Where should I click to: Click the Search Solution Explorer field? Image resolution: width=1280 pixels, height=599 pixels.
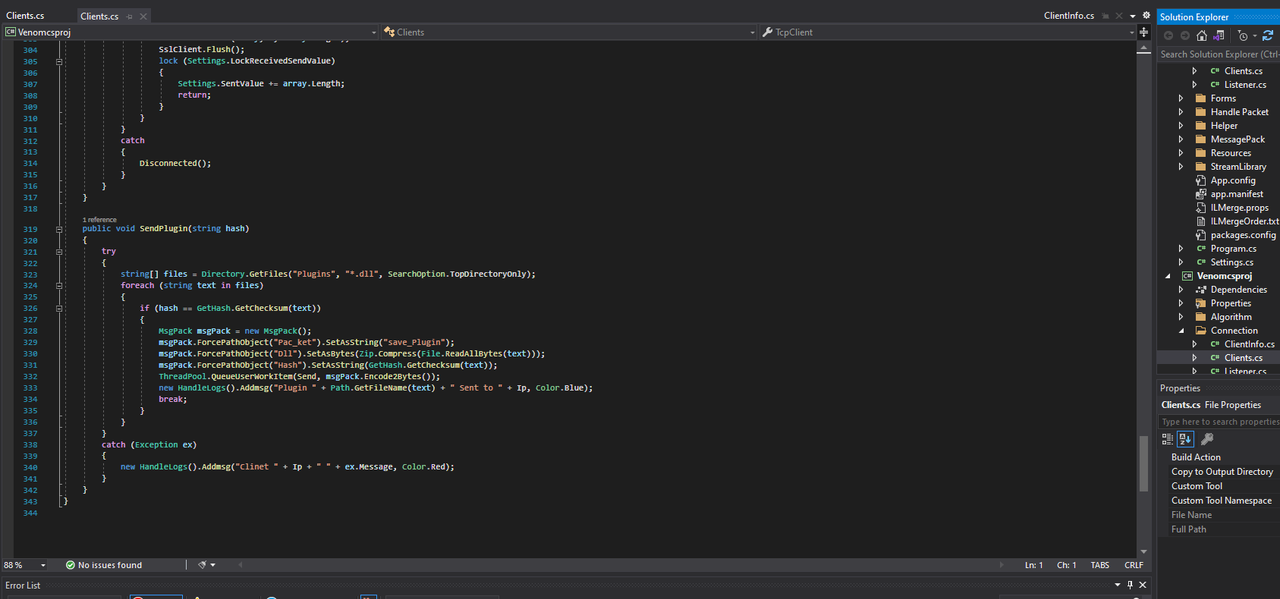[x=1215, y=54]
